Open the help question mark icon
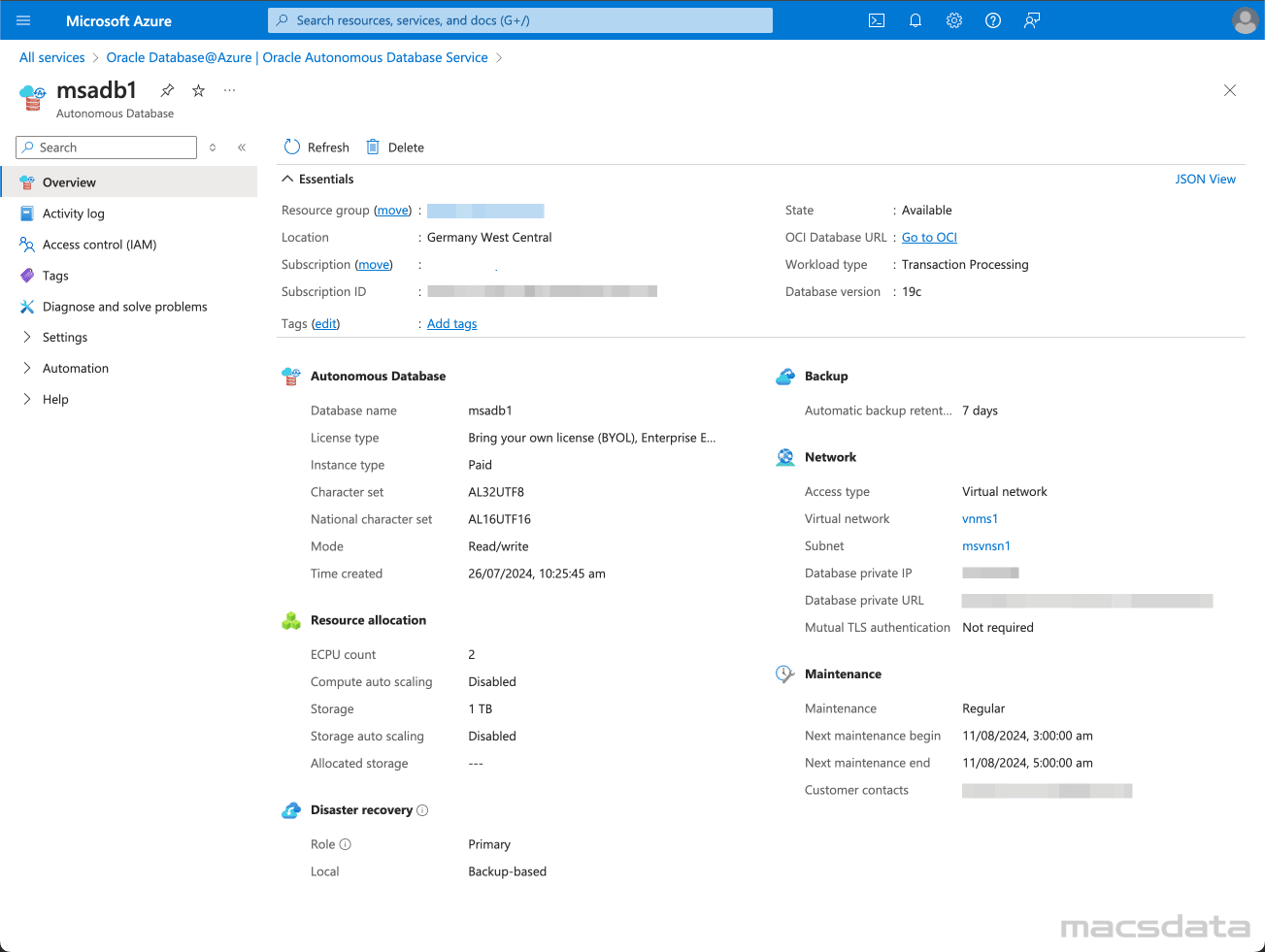1265x952 pixels. point(993,20)
